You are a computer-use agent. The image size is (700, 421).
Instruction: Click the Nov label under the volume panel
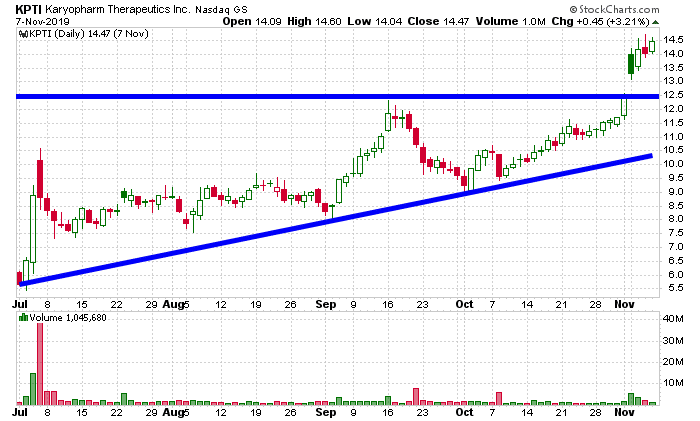(624, 412)
